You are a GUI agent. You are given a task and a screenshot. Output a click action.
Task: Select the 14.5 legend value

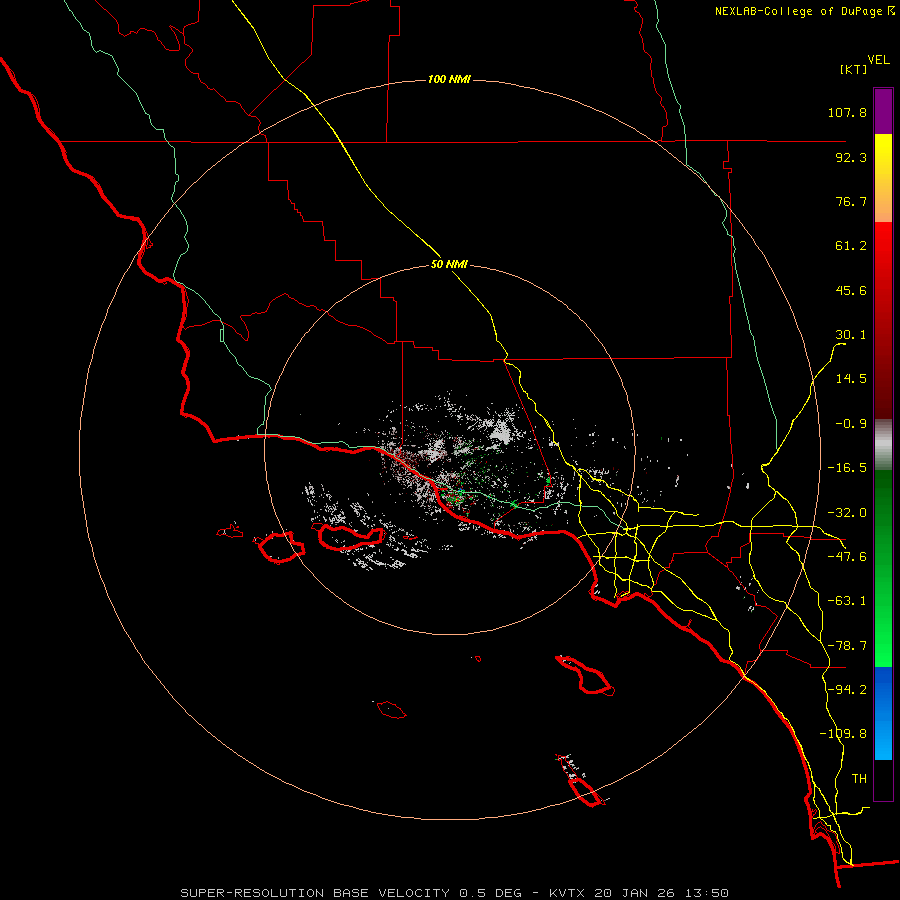(x=851, y=379)
